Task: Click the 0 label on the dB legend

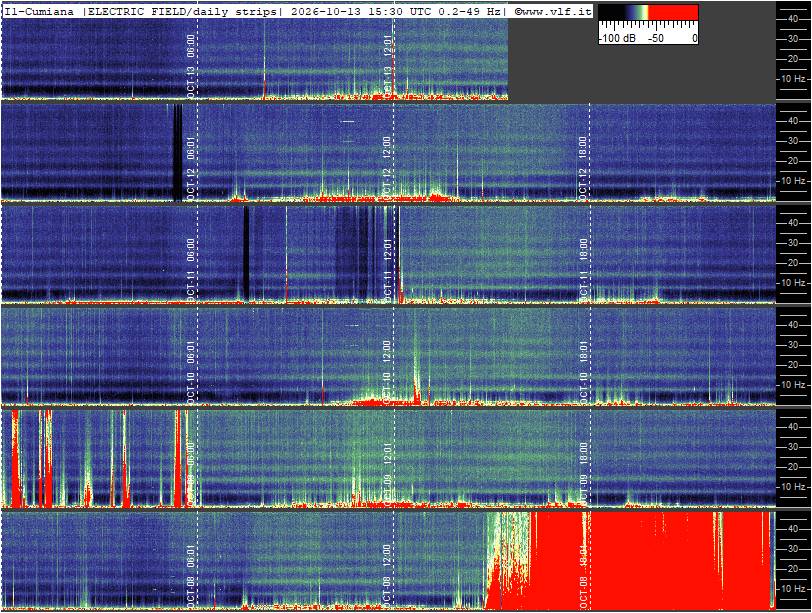Action: [694, 38]
